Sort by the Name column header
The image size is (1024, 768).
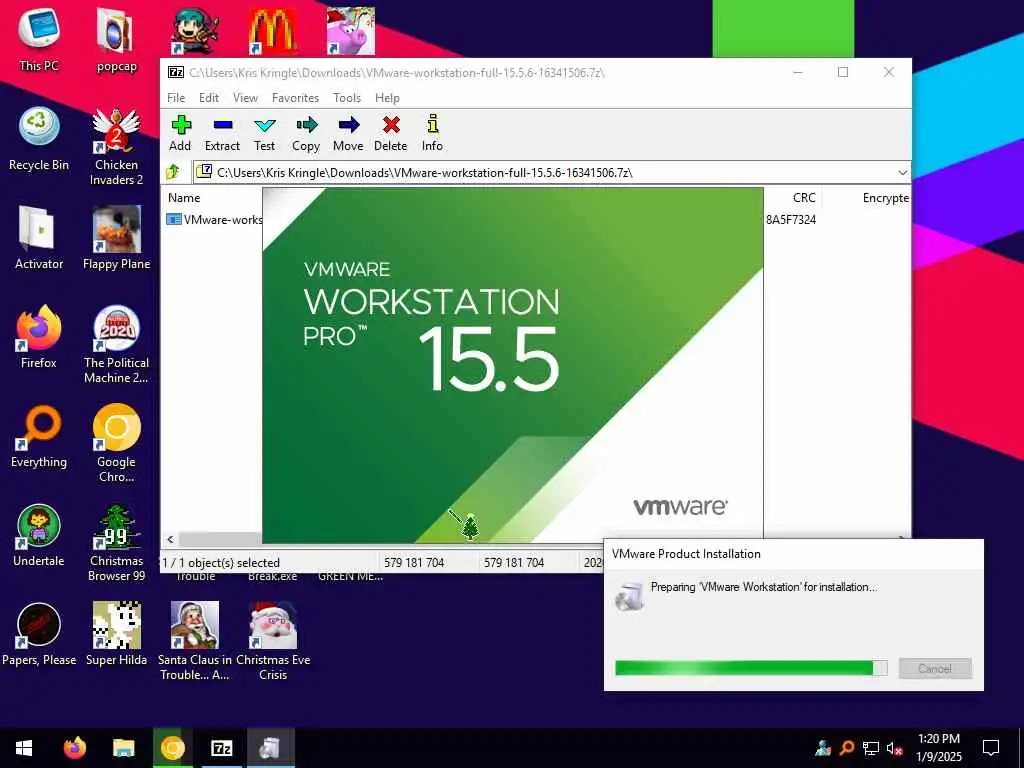[184, 198]
